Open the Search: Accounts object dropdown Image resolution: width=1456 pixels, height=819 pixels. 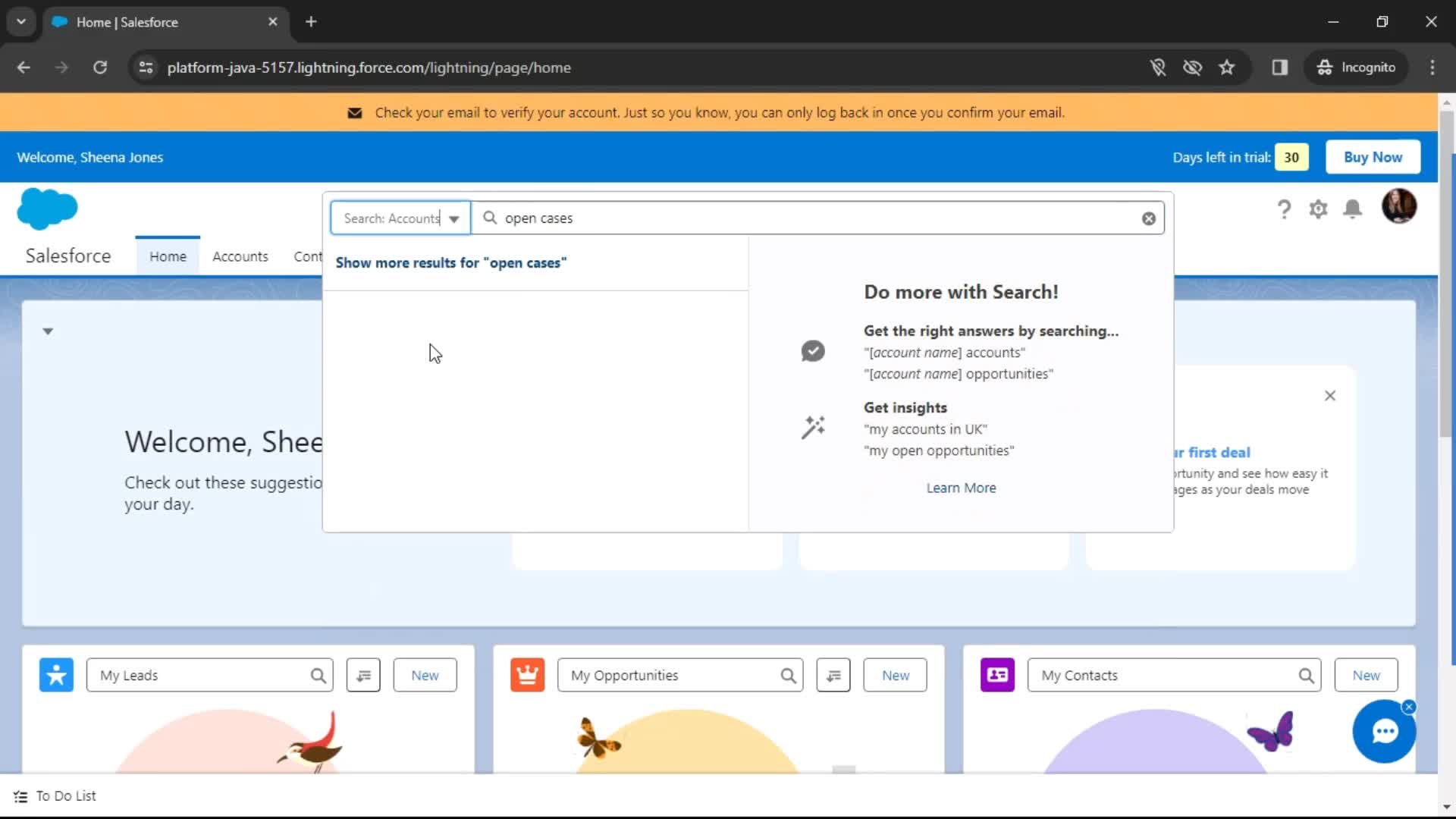[x=400, y=218]
